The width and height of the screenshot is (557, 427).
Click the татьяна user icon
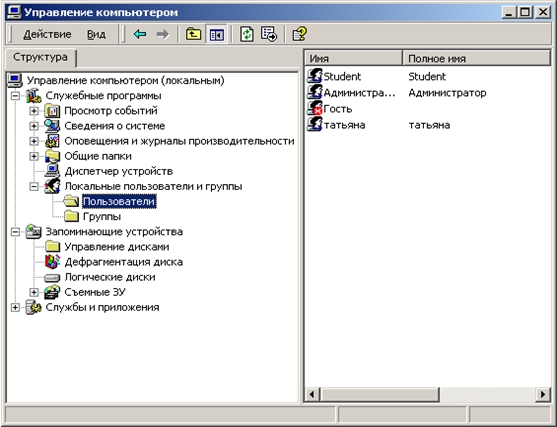point(315,125)
